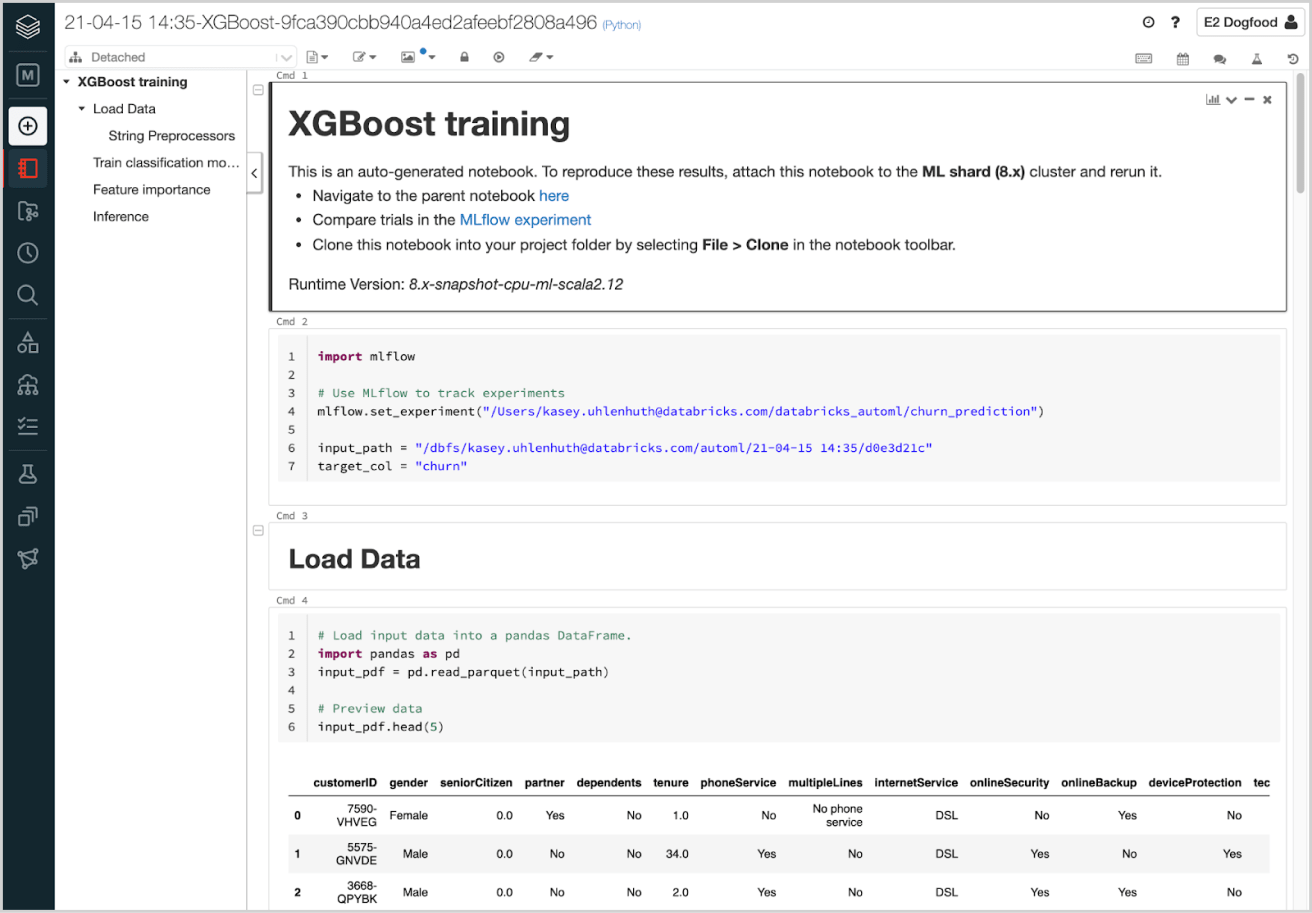Show keyboard shortcuts icon in toolbar

1143,58
